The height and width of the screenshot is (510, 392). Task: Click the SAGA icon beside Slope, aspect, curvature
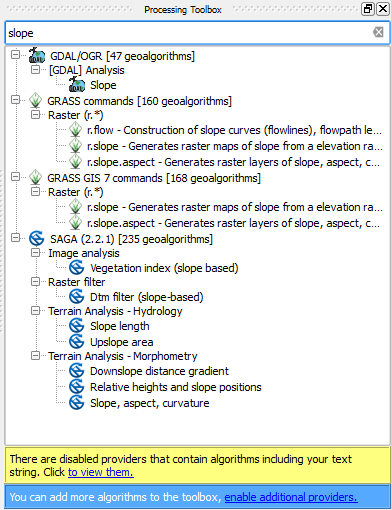coord(77,403)
